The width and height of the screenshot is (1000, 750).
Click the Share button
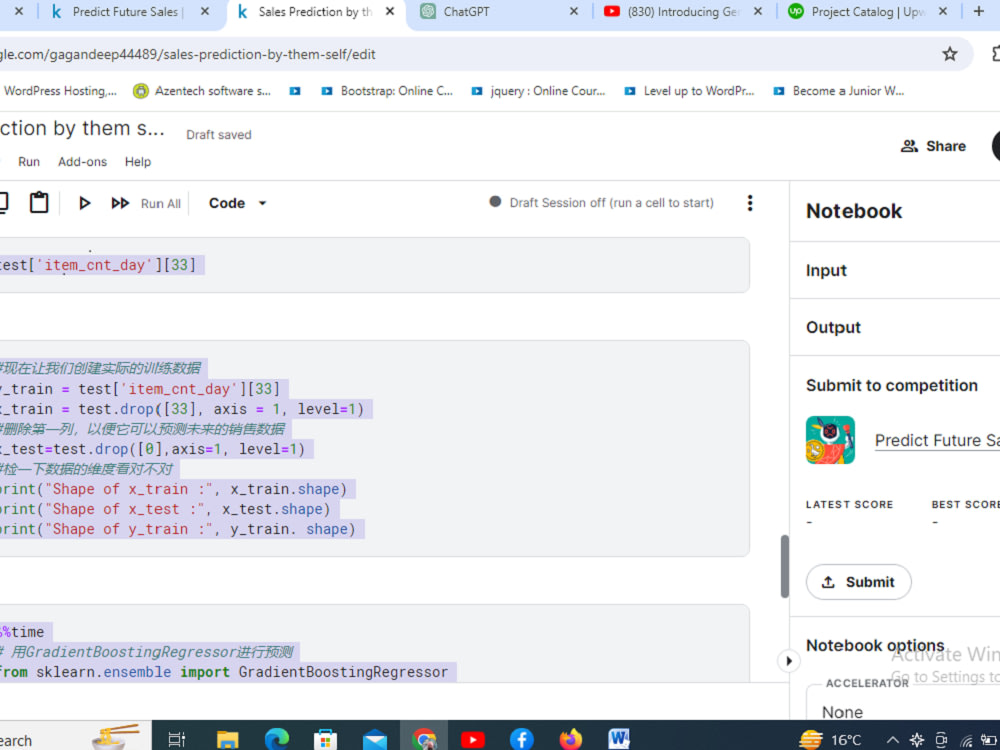click(x=933, y=146)
